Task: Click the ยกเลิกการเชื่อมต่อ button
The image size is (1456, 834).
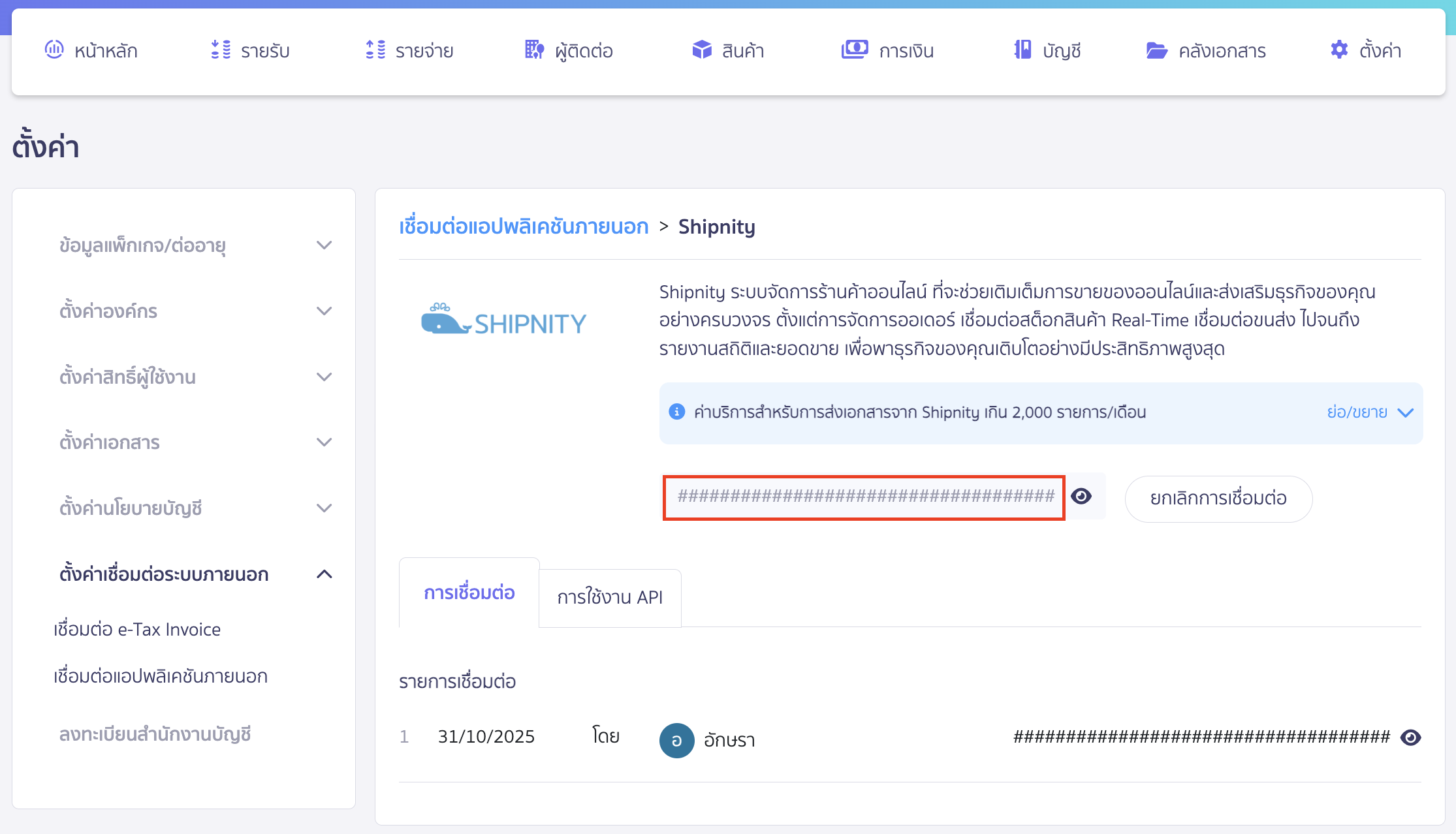Action: (x=1217, y=499)
